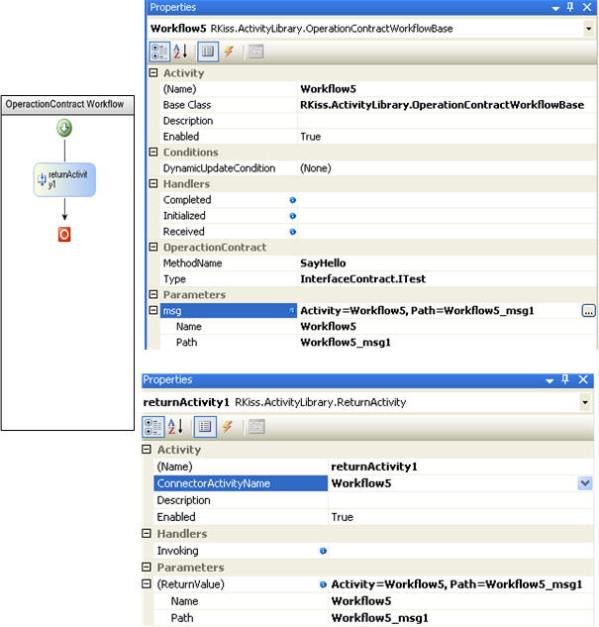
Task: Click the red end node in workflow
Action: pyautogui.click(x=64, y=234)
